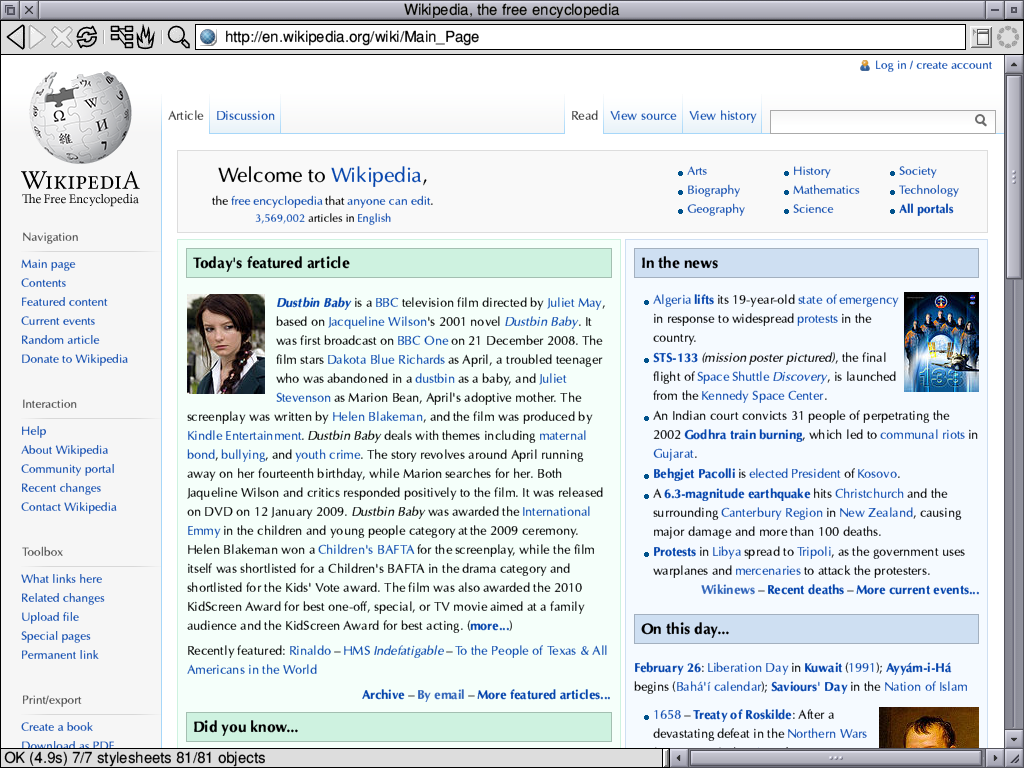Open the Technology portal link

pos(929,190)
